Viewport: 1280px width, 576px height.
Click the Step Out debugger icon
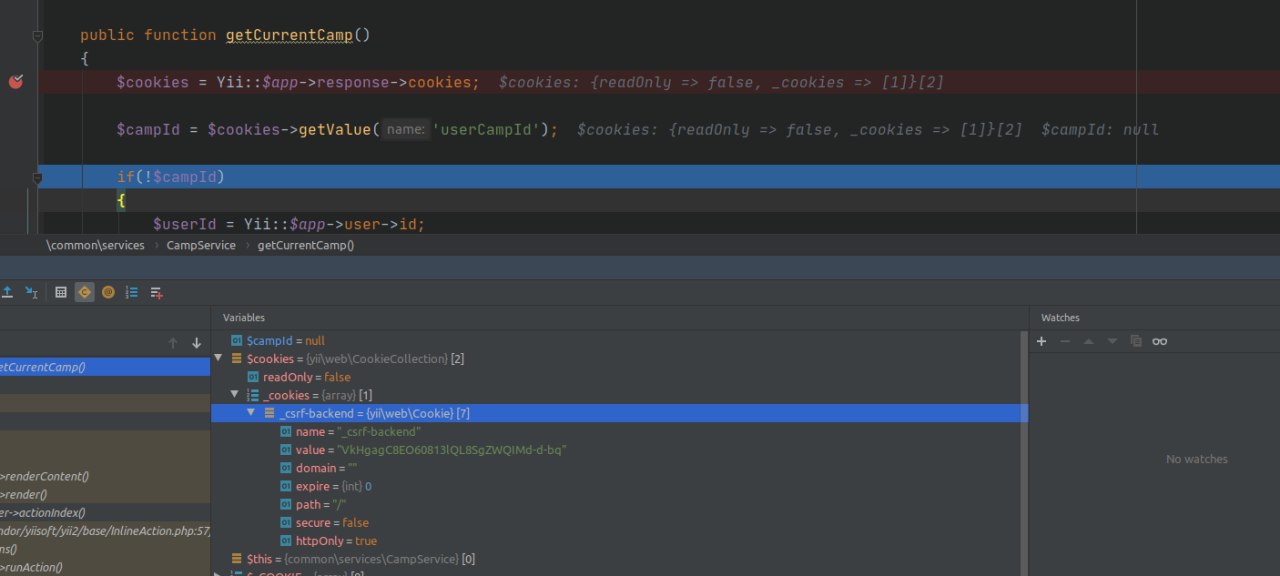[7, 292]
